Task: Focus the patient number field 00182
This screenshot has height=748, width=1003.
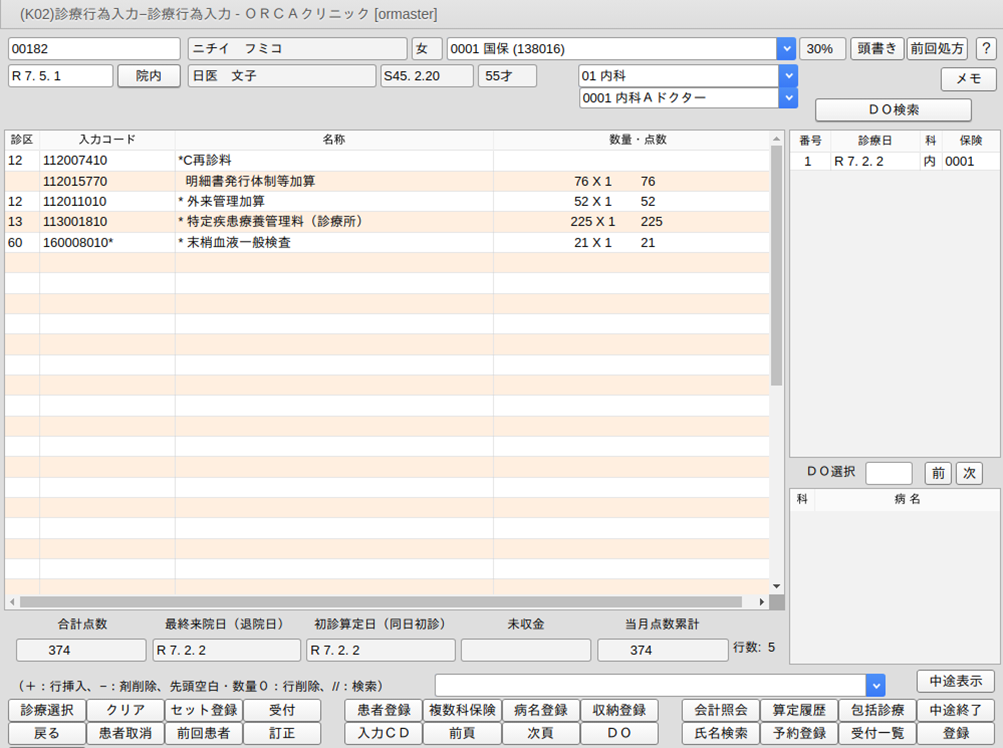Action: coord(95,49)
